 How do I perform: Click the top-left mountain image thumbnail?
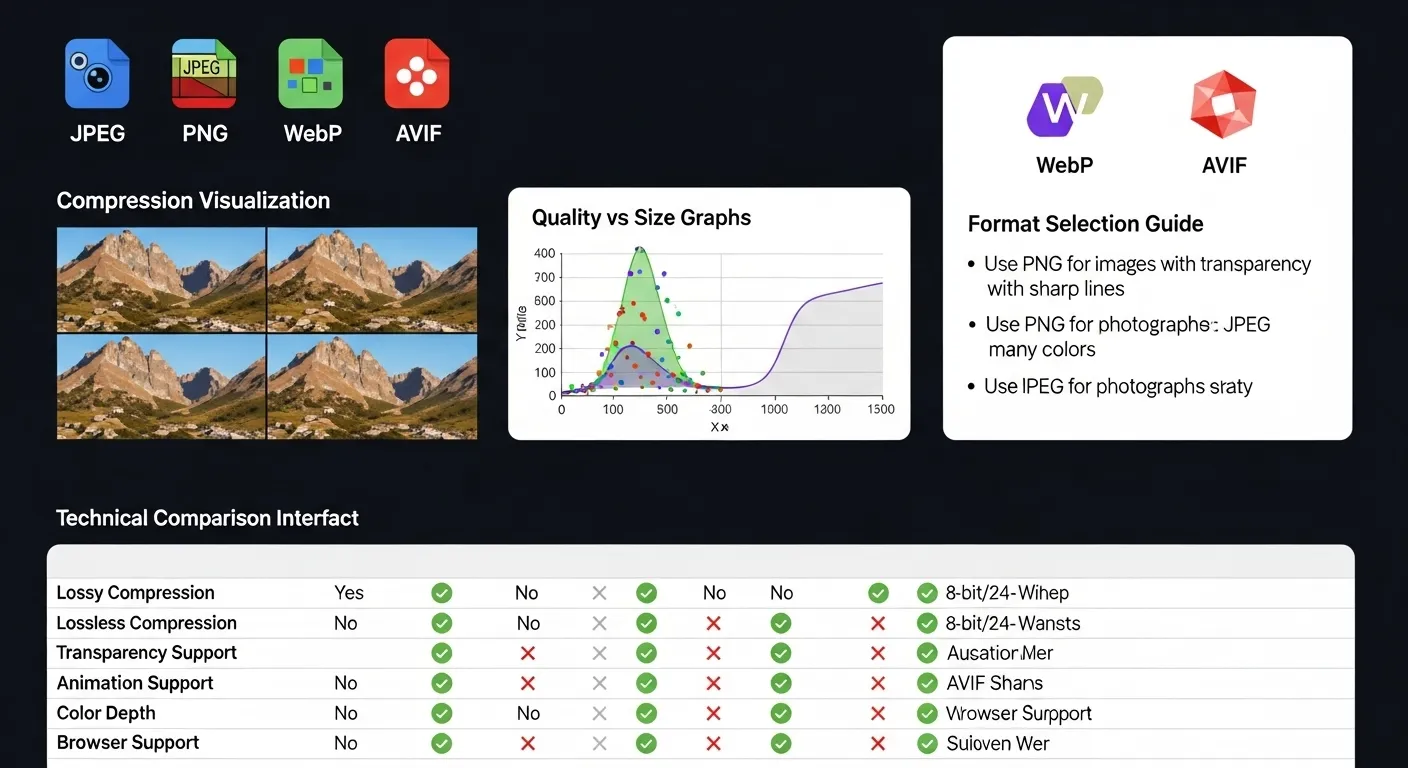coord(160,279)
